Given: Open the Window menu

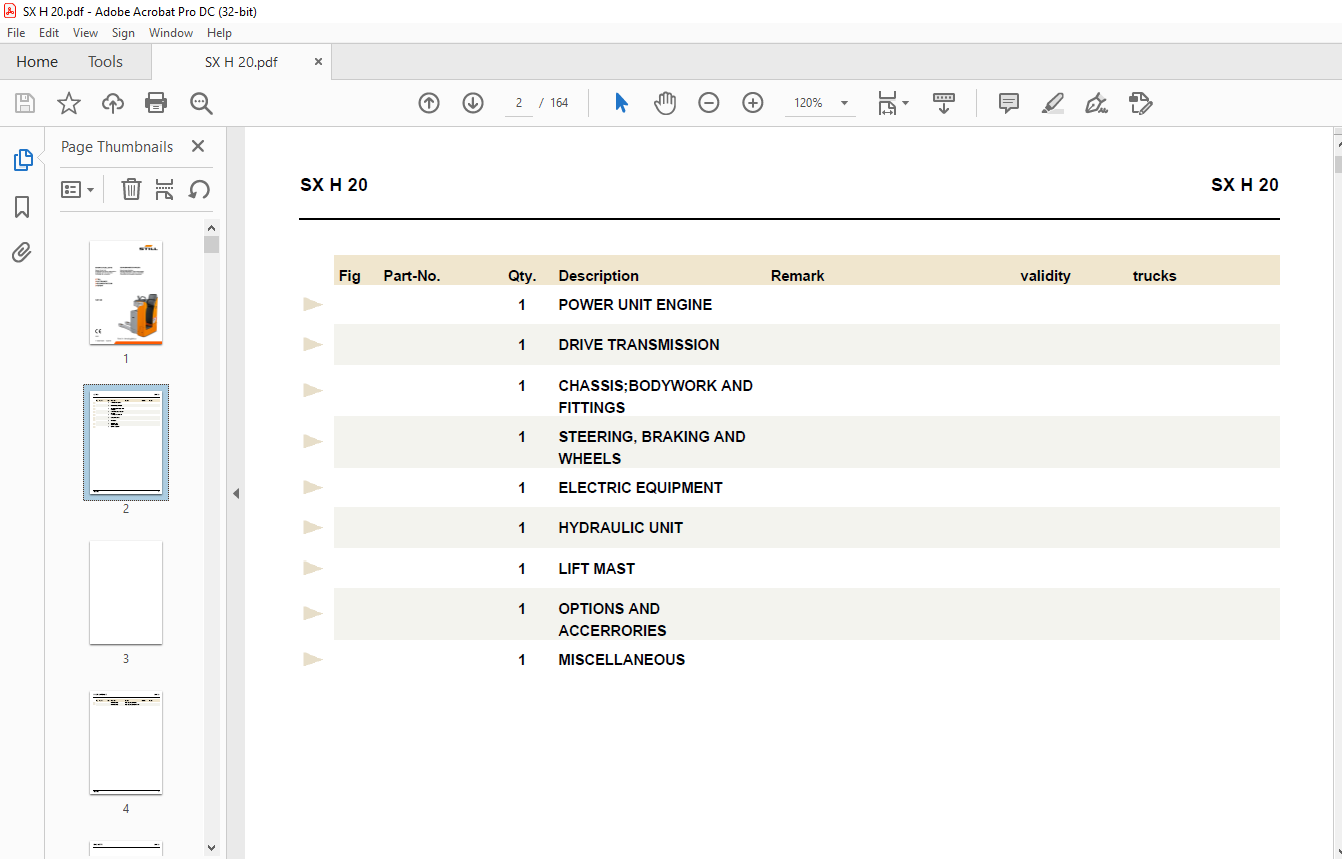Looking at the screenshot, I should pyautogui.click(x=171, y=33).
